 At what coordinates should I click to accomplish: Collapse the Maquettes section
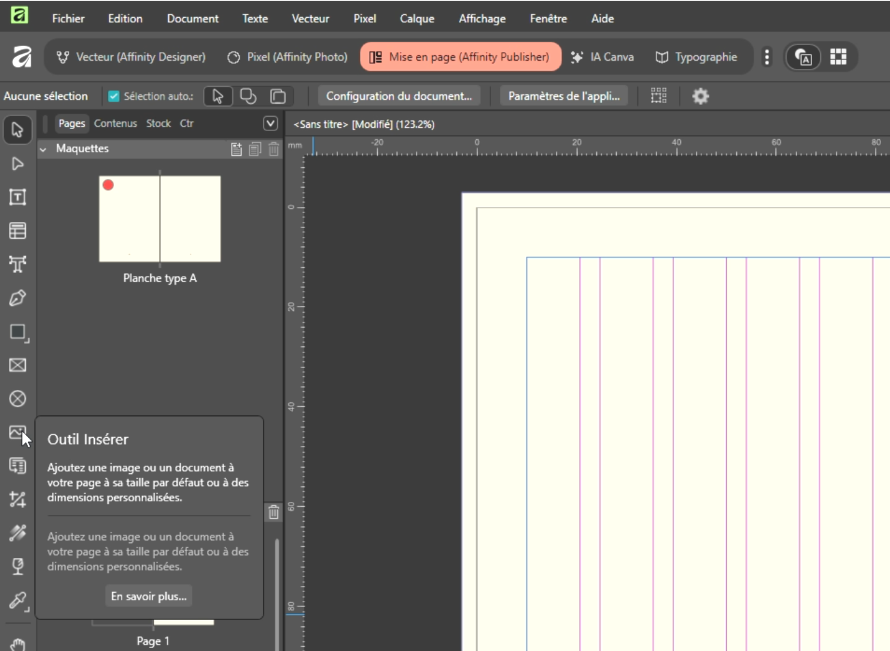coord(43,149)
